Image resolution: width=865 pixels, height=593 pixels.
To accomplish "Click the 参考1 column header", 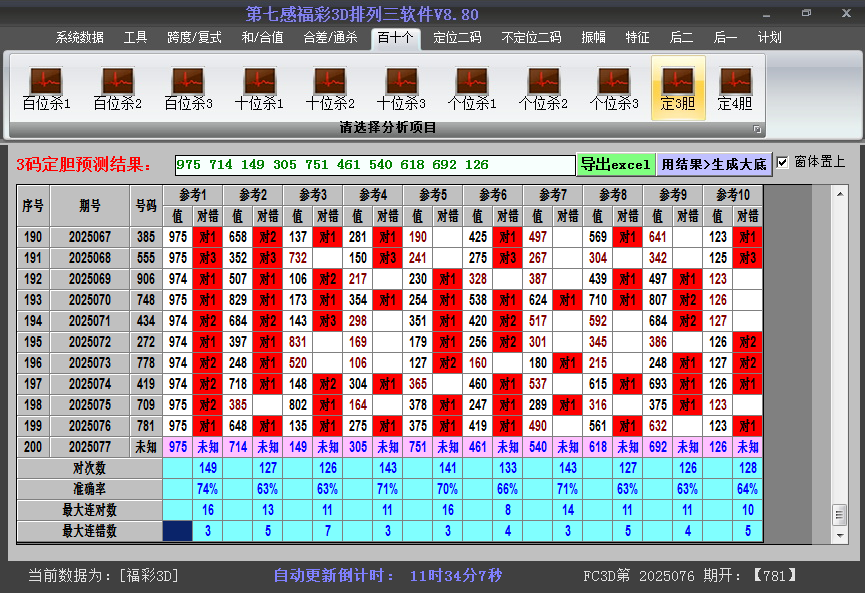I will (x=193, y=195).
